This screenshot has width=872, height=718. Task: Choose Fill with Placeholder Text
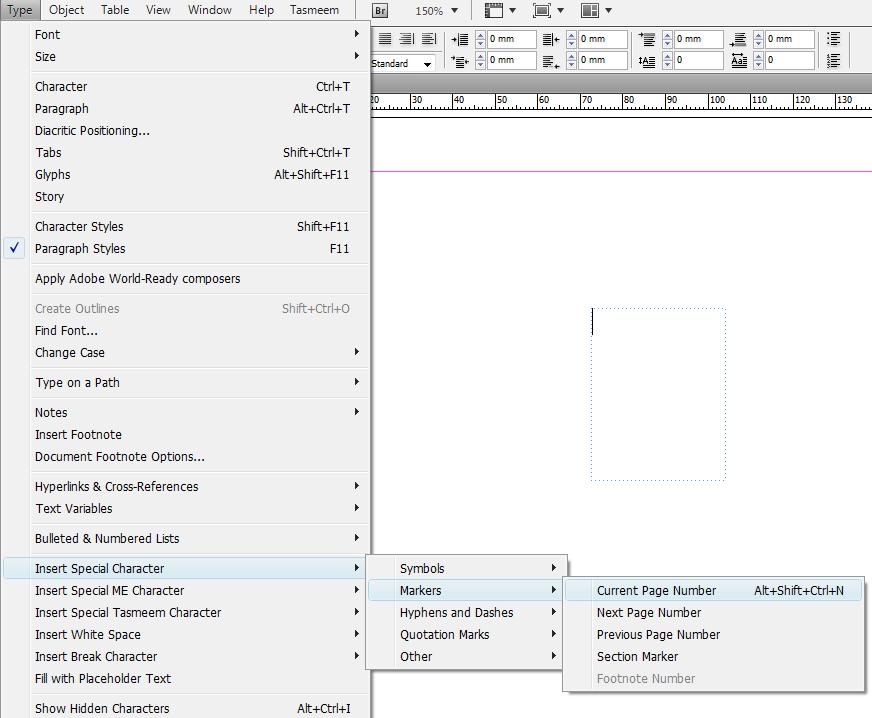pyautogui.click(x=186, y=679)
